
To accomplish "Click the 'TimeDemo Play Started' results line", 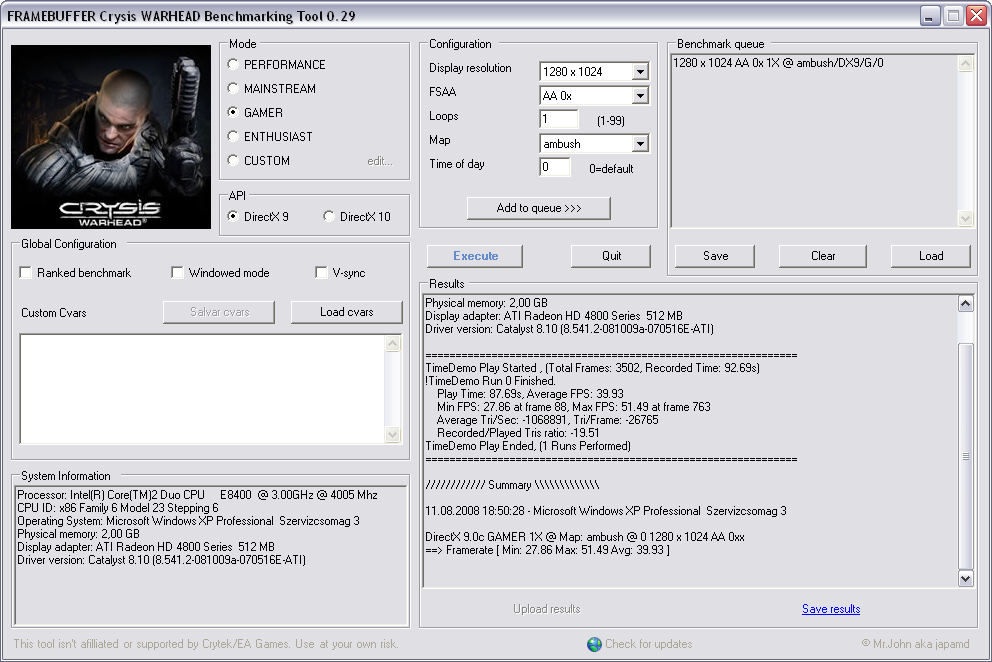I will [593, 368].
